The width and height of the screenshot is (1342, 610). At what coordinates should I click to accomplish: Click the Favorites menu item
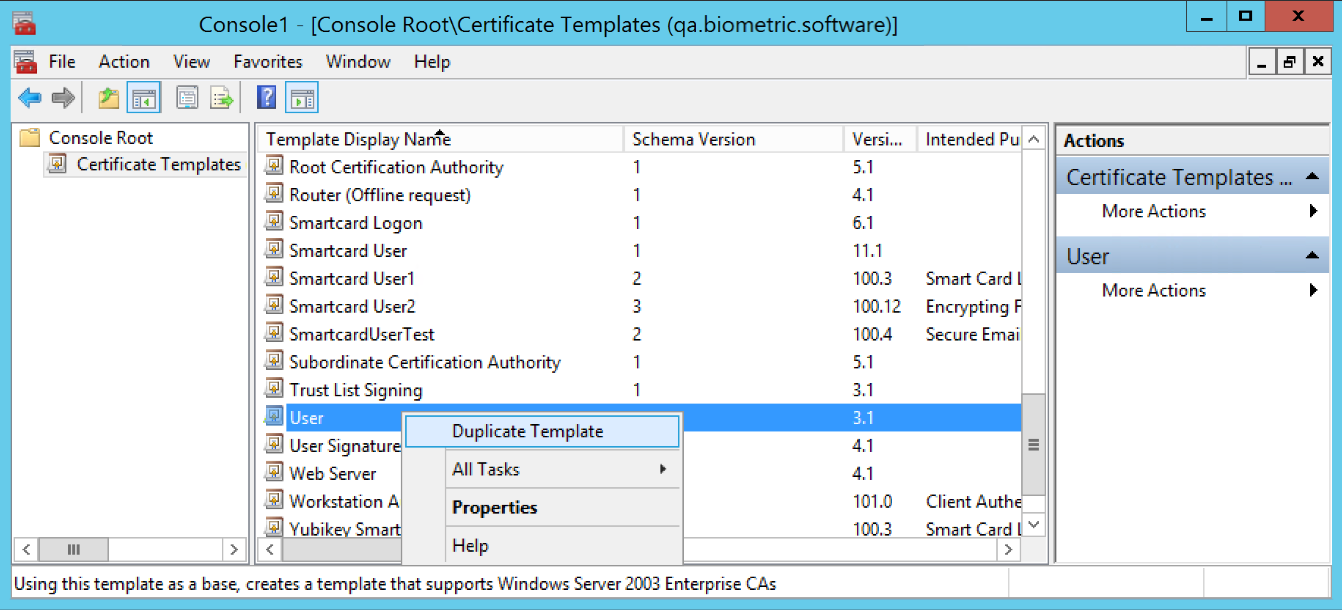(267, 61)
